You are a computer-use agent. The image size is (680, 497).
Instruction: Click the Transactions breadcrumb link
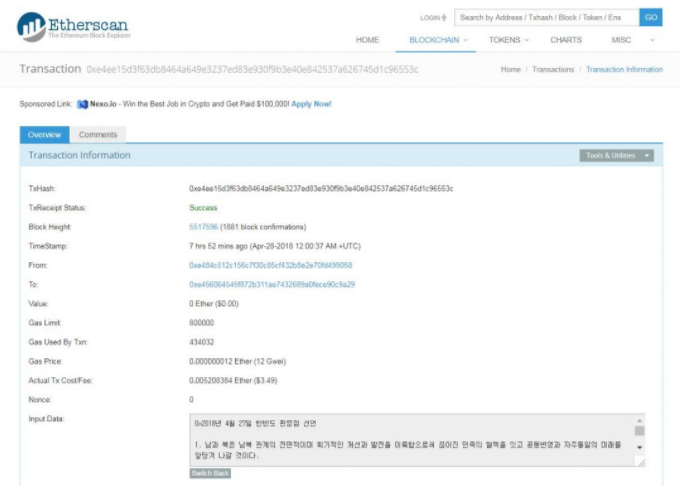click(553, 70)
